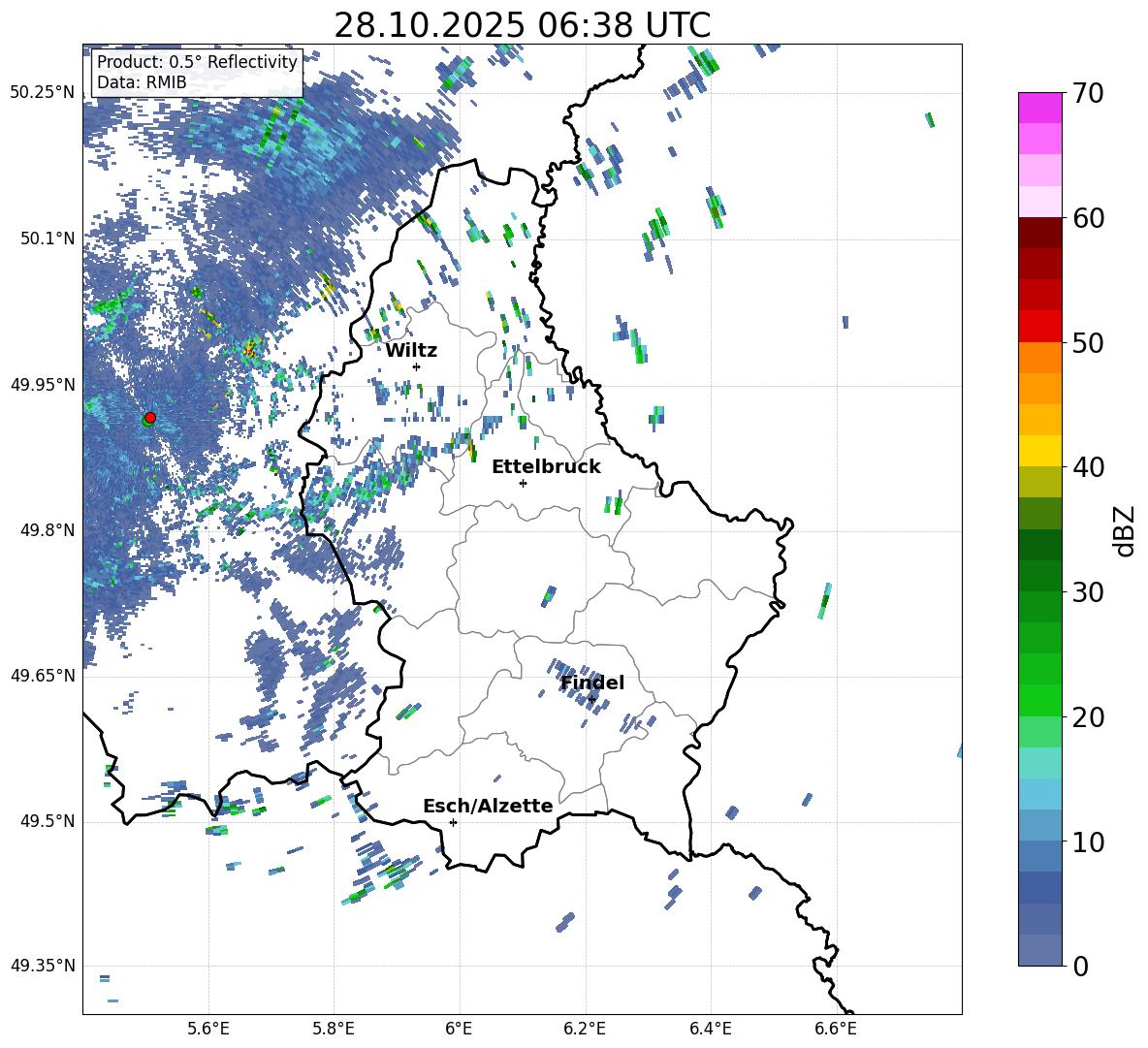The width and height of the screenshot is (1148, 1048).
Task: Click the 49.5°N latitude label
Action: (47, 821)
